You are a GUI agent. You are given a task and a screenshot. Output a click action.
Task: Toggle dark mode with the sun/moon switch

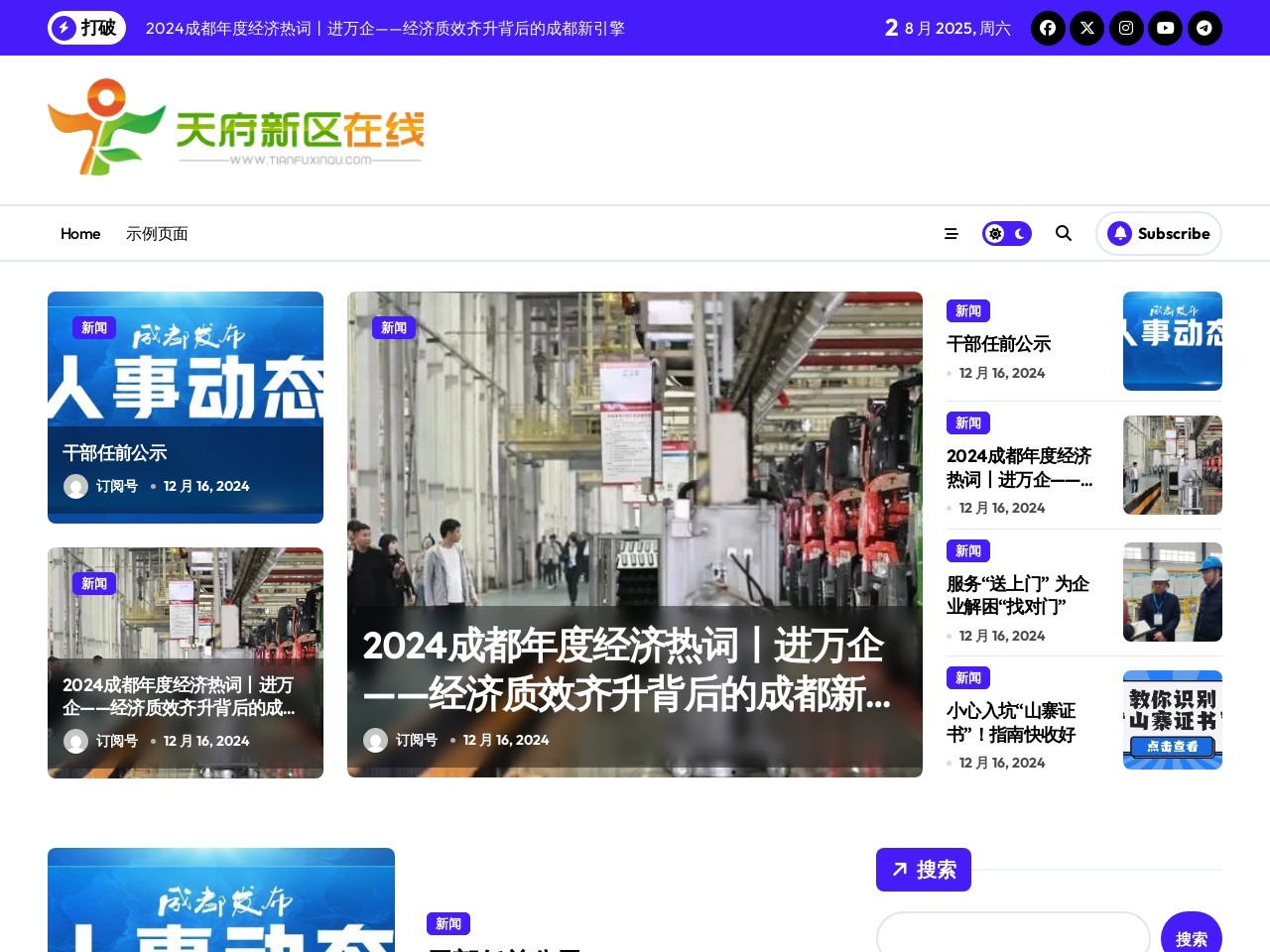point(1007,233)
